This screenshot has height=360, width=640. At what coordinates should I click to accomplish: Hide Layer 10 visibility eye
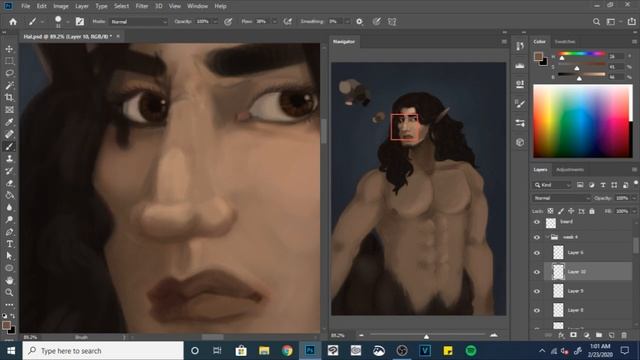tap(537, 272)
